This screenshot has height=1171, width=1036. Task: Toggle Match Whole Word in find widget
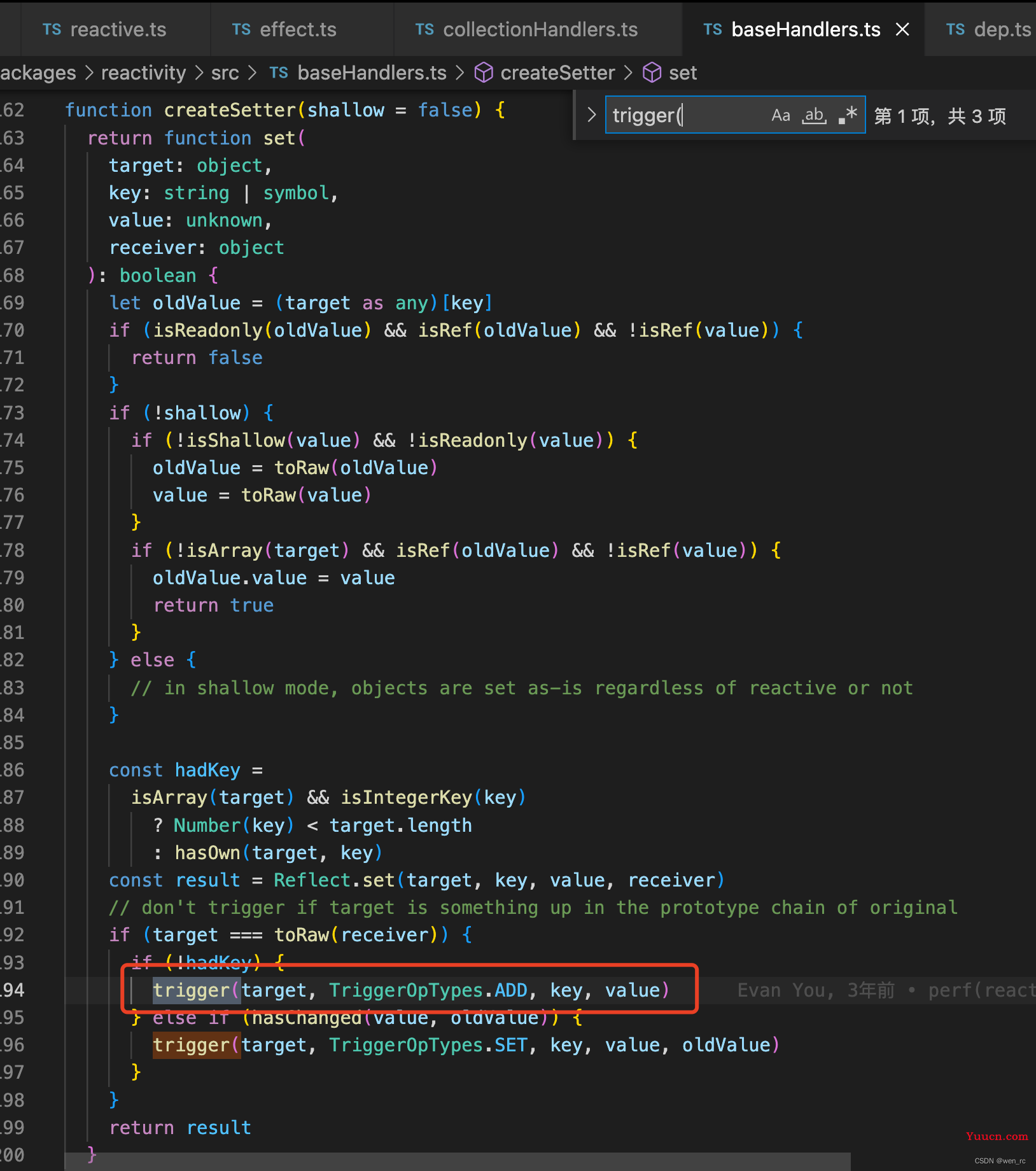point(815,115)
